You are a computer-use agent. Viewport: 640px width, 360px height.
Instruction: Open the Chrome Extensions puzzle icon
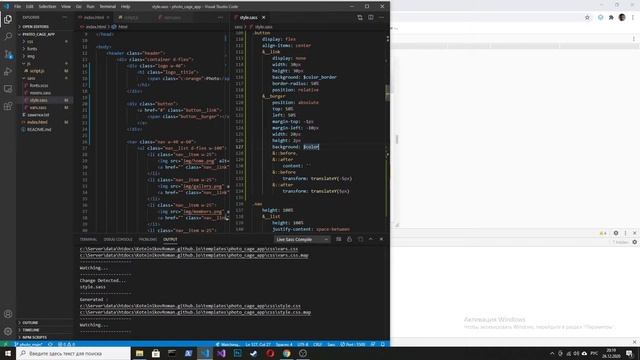611,17
